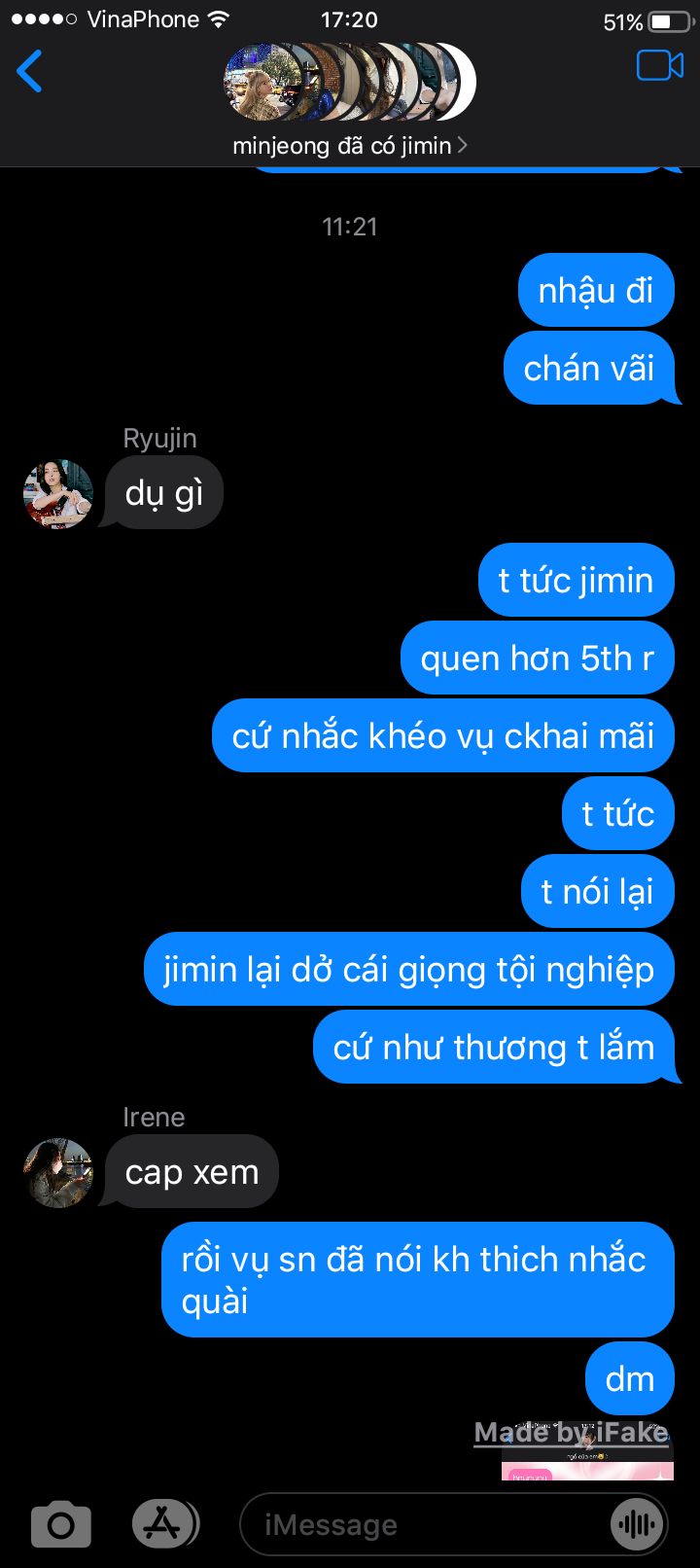Tap the 'quen hơn 5th r' message bubble
700x1568 pixels.
(538, 658)
